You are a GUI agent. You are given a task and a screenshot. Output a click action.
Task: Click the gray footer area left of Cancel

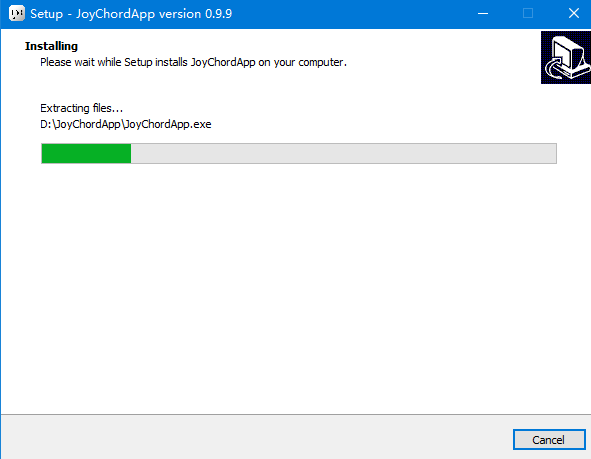(x=256, y=438)
